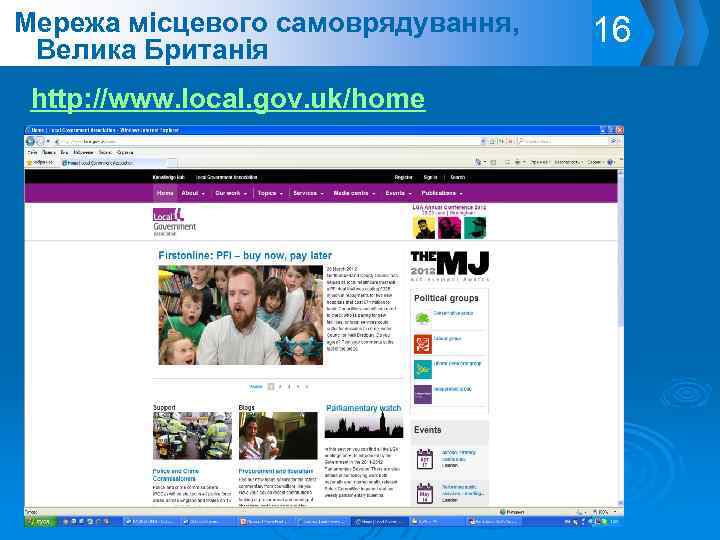Open the Parliamentary watch heading link
The width and height of the screenshot is (720, 540).
363,408
